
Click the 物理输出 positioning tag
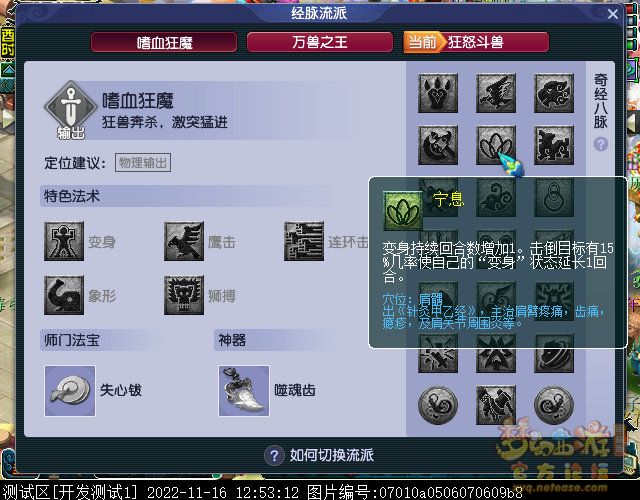tap(143, 163)
